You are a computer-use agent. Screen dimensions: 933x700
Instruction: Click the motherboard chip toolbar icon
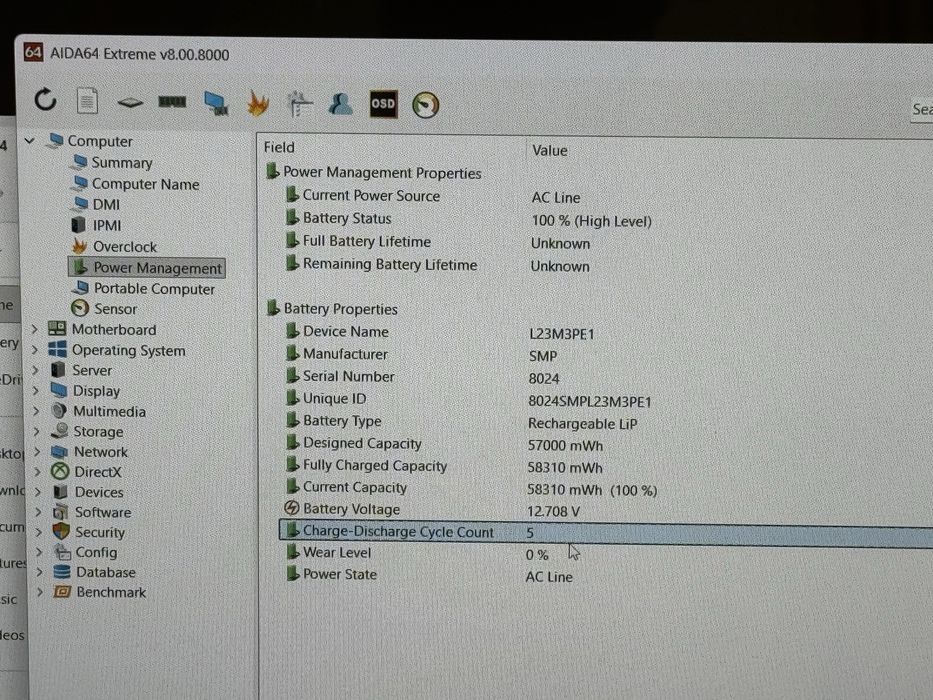point(130,102)
